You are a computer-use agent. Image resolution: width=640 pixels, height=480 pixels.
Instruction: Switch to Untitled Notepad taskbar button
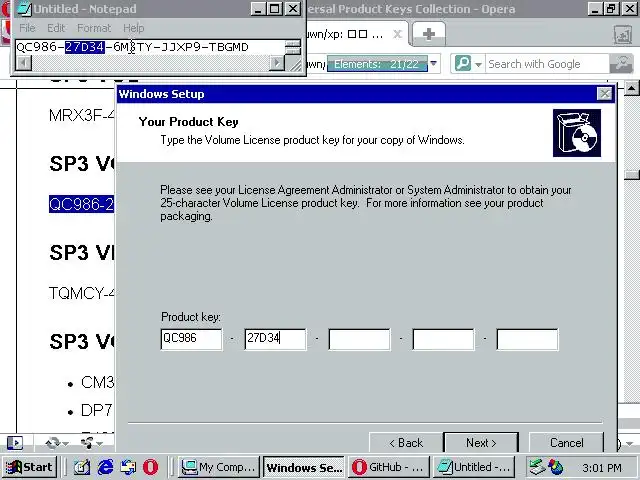pyautogui.click(x=473, y=467)
